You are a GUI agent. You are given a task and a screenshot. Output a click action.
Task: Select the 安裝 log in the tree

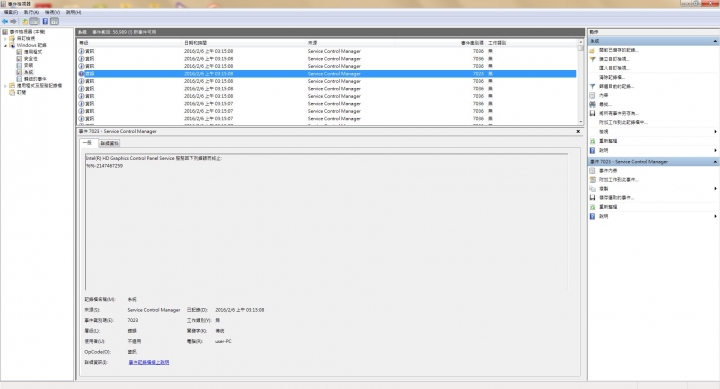pos(28,66)
